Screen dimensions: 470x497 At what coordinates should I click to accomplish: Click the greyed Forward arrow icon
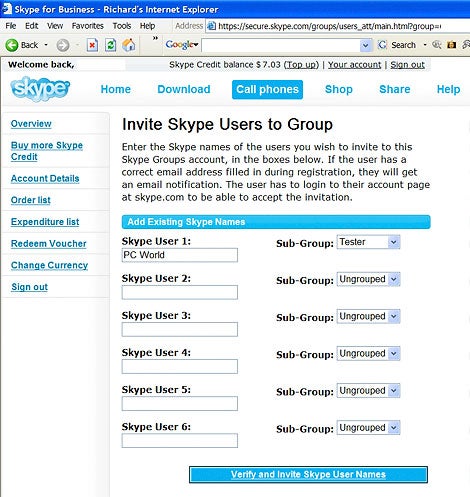tap(63, 45)
